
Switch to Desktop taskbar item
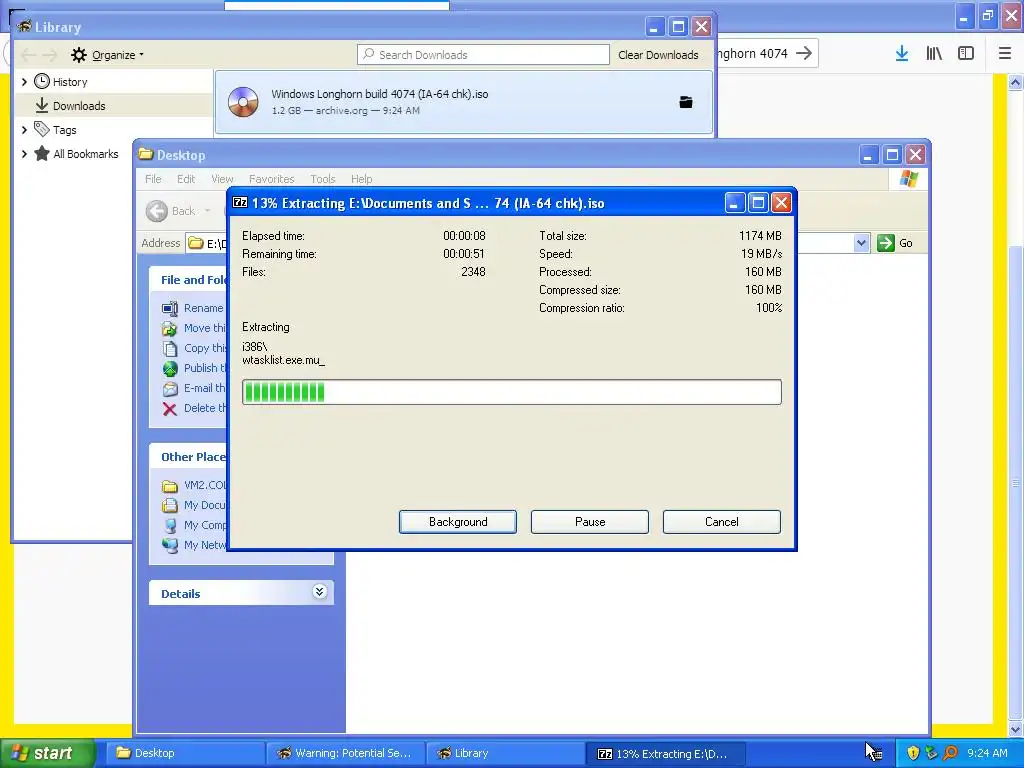tap(185, 753)
